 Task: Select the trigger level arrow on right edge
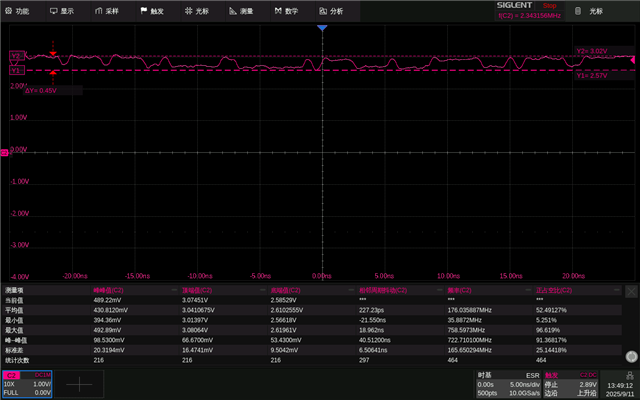[x=633, y=60]
